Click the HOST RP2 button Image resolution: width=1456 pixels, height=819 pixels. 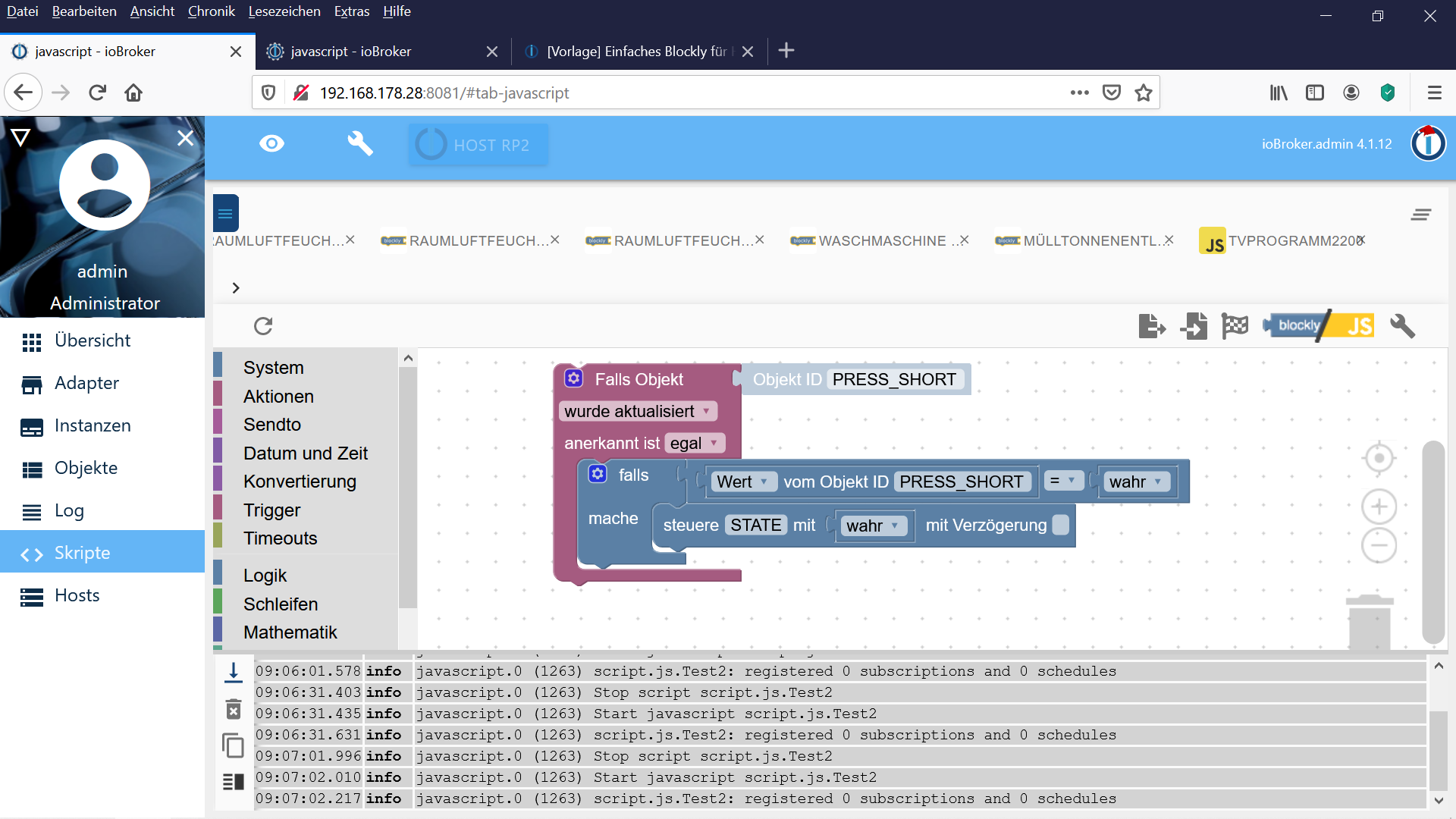coord(478,144)
